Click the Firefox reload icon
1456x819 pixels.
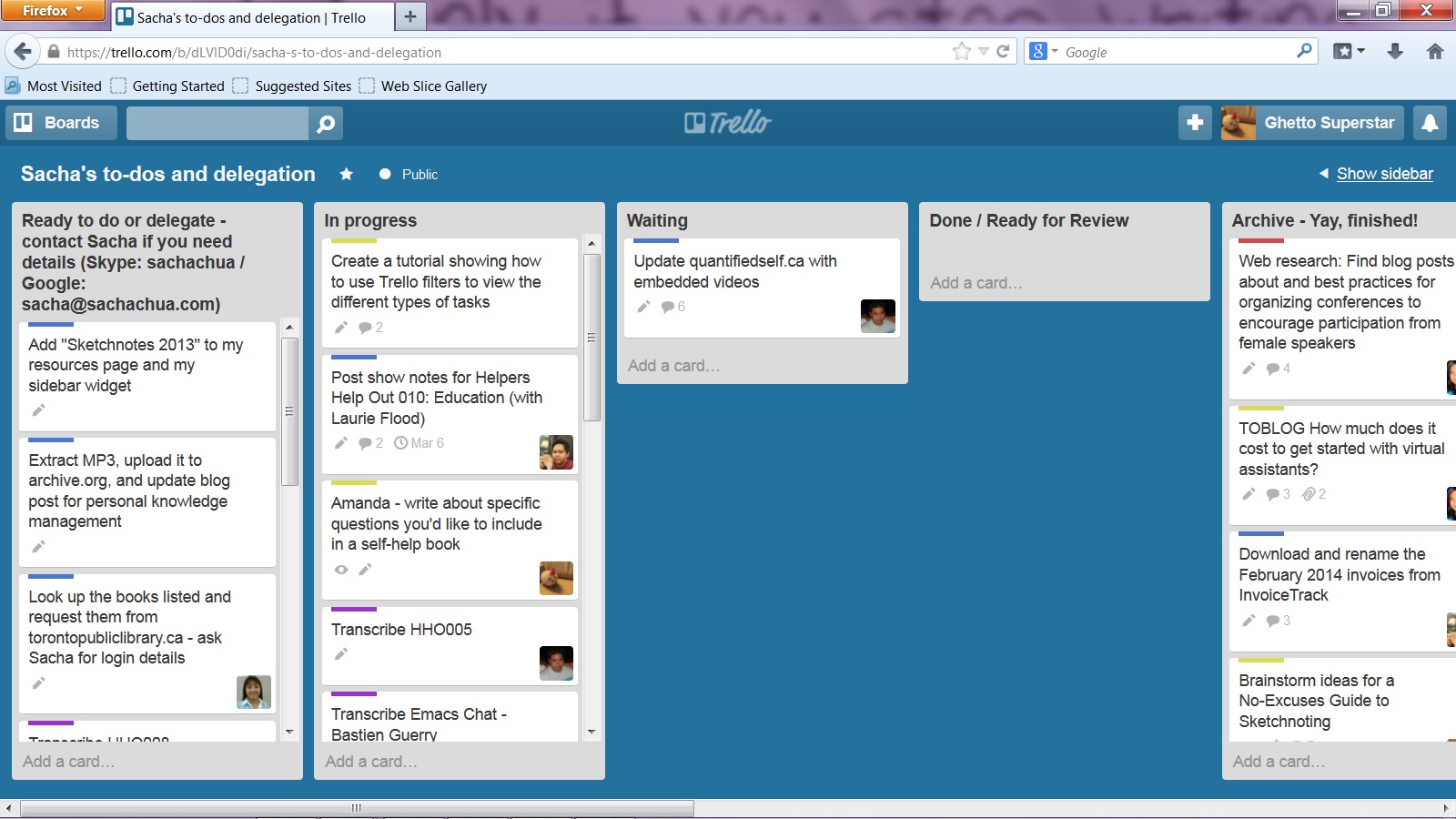(1003, 52)
